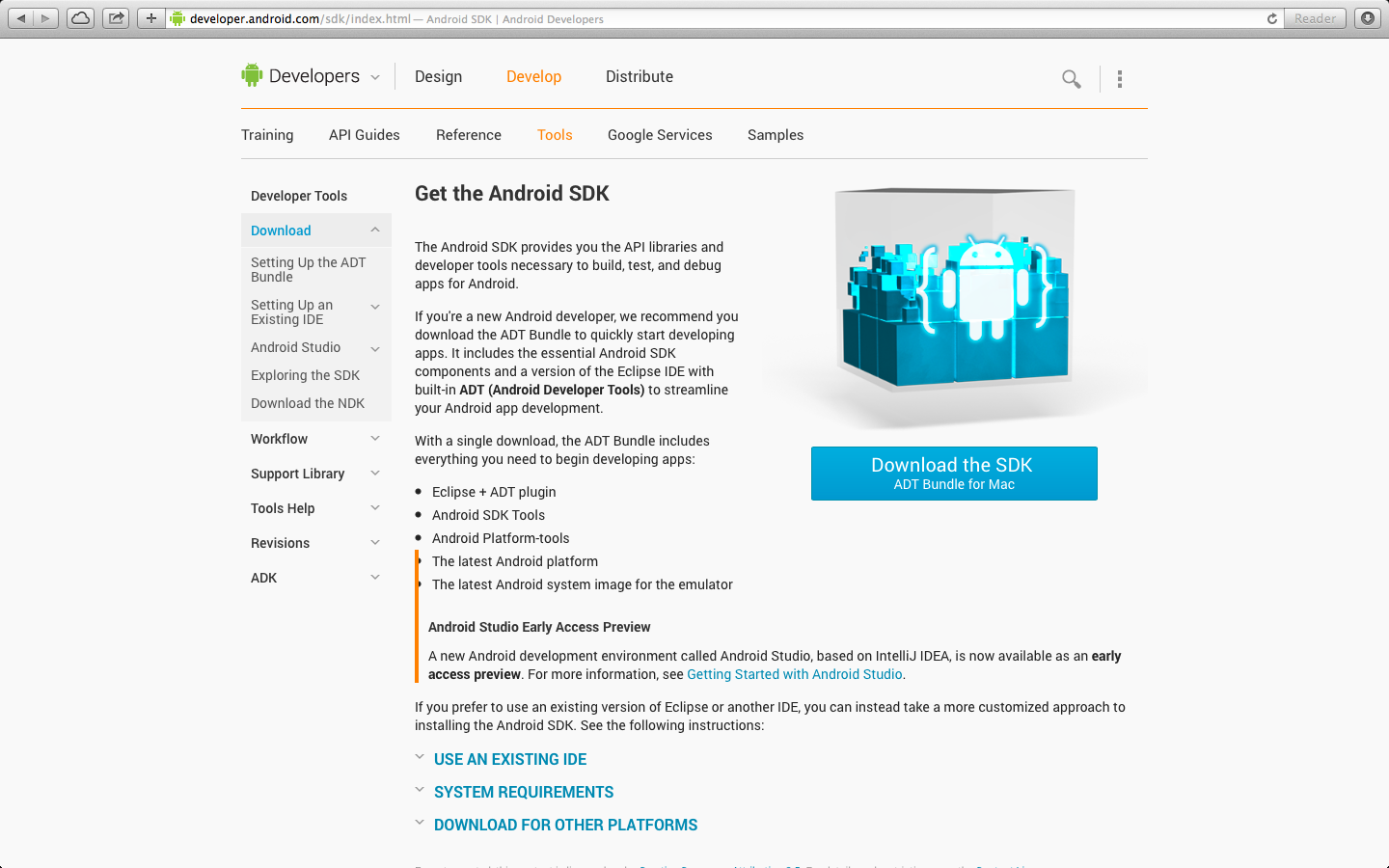The width and height of the screenshot is (1389, 868).
Task: Expand the ADK section chevron
Action: coord(375,577)
